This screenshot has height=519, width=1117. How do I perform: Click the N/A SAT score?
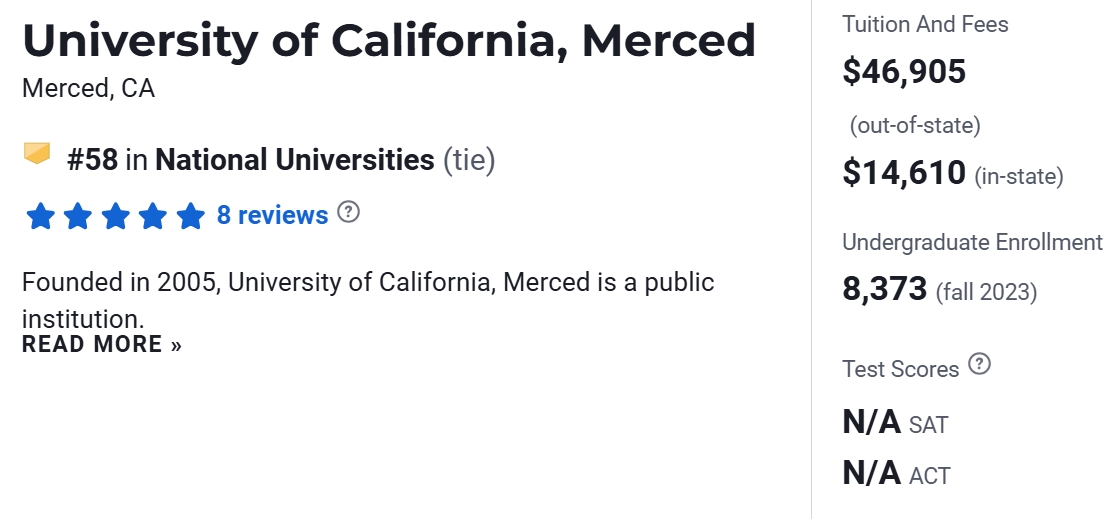coord(872,422)
